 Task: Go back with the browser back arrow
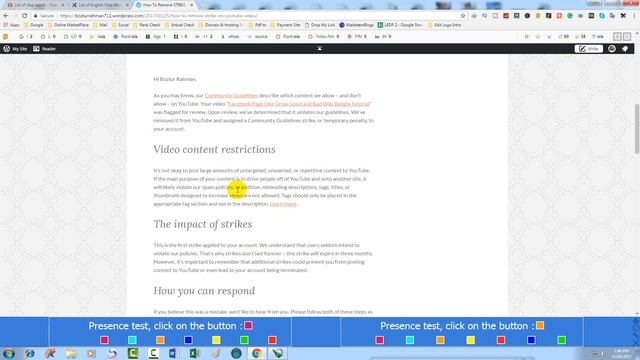point(6,16)
